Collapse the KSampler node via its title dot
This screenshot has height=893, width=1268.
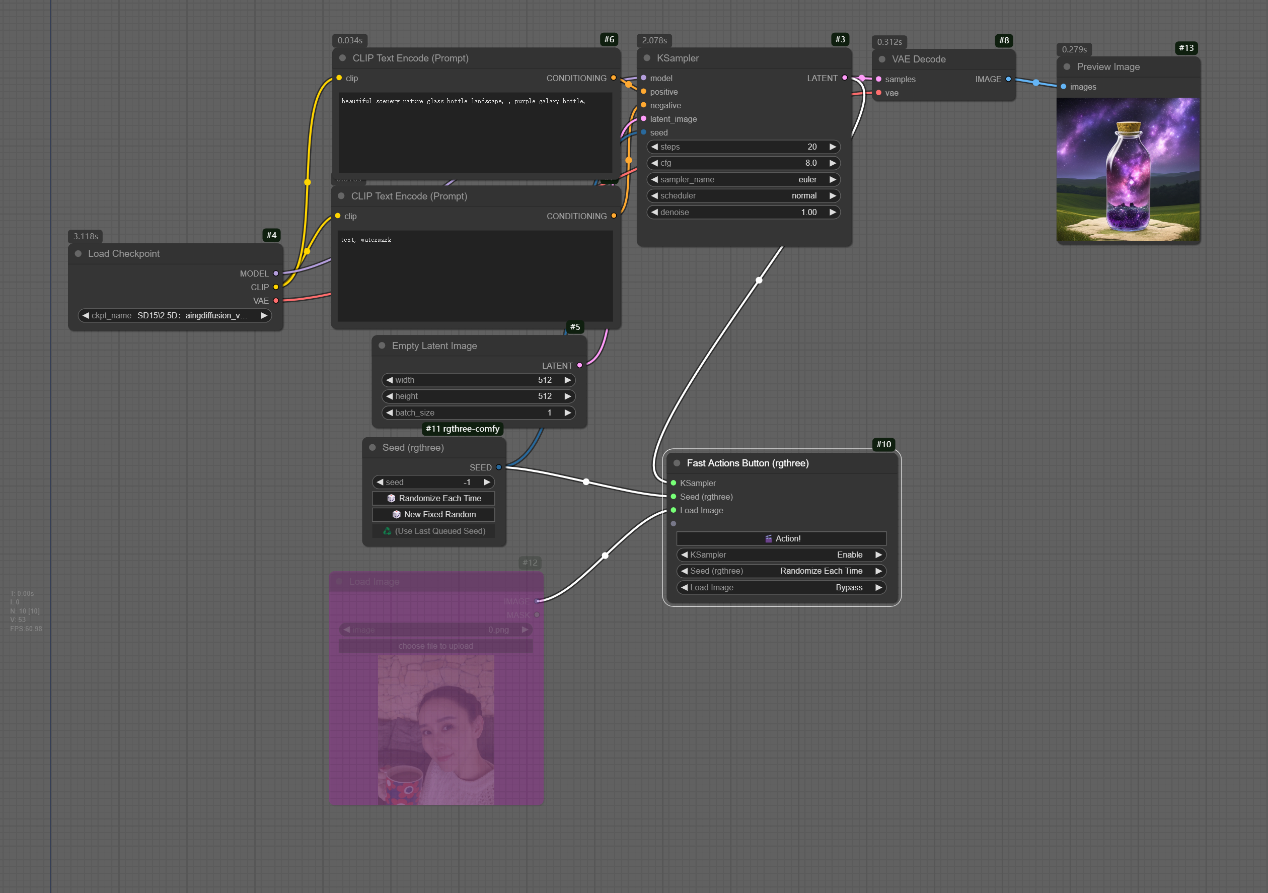tap(647, 59)
